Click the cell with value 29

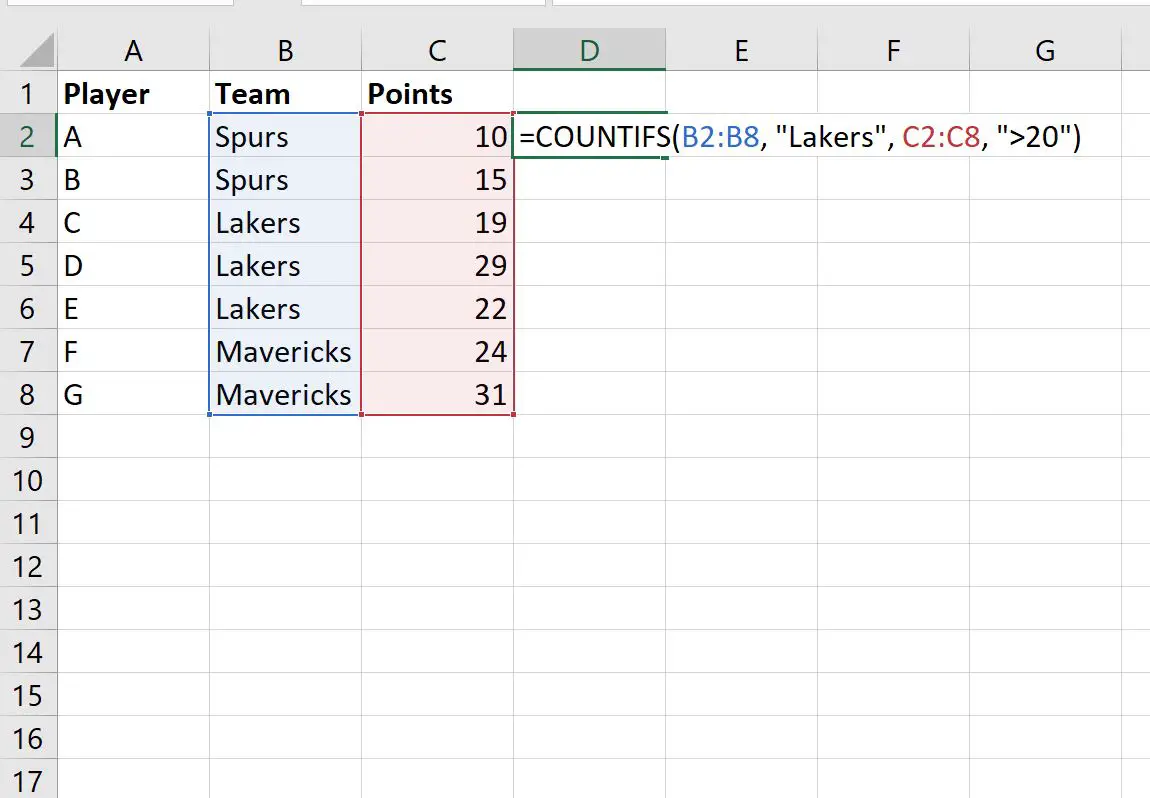coord(437,266)
